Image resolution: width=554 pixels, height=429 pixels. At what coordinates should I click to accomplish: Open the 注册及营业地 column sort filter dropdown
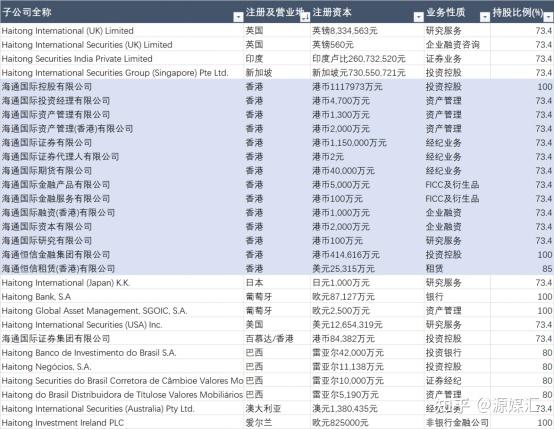point(305,17)
